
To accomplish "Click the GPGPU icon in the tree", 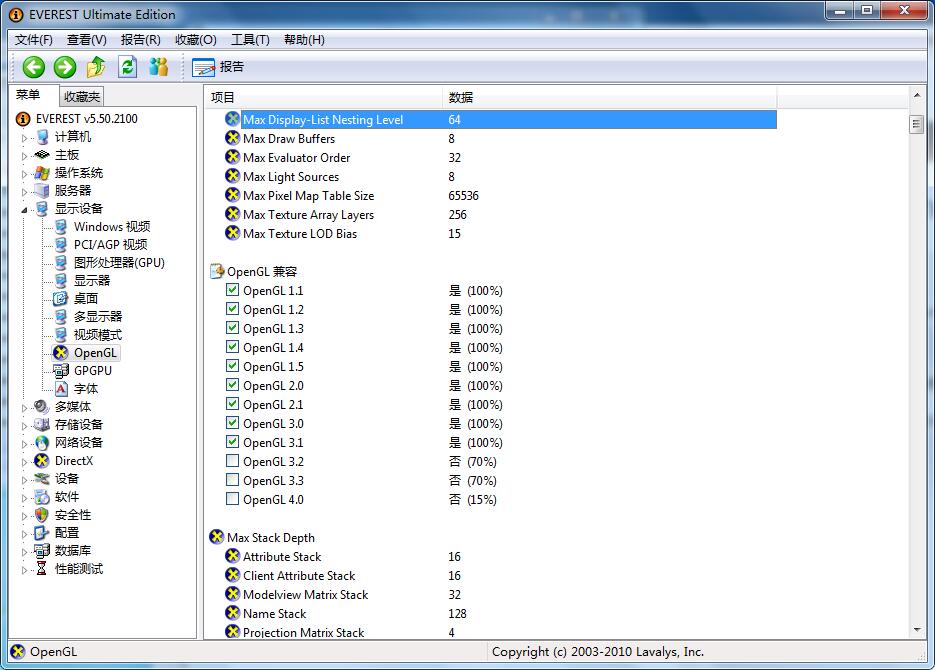I will tap(60, 371).
